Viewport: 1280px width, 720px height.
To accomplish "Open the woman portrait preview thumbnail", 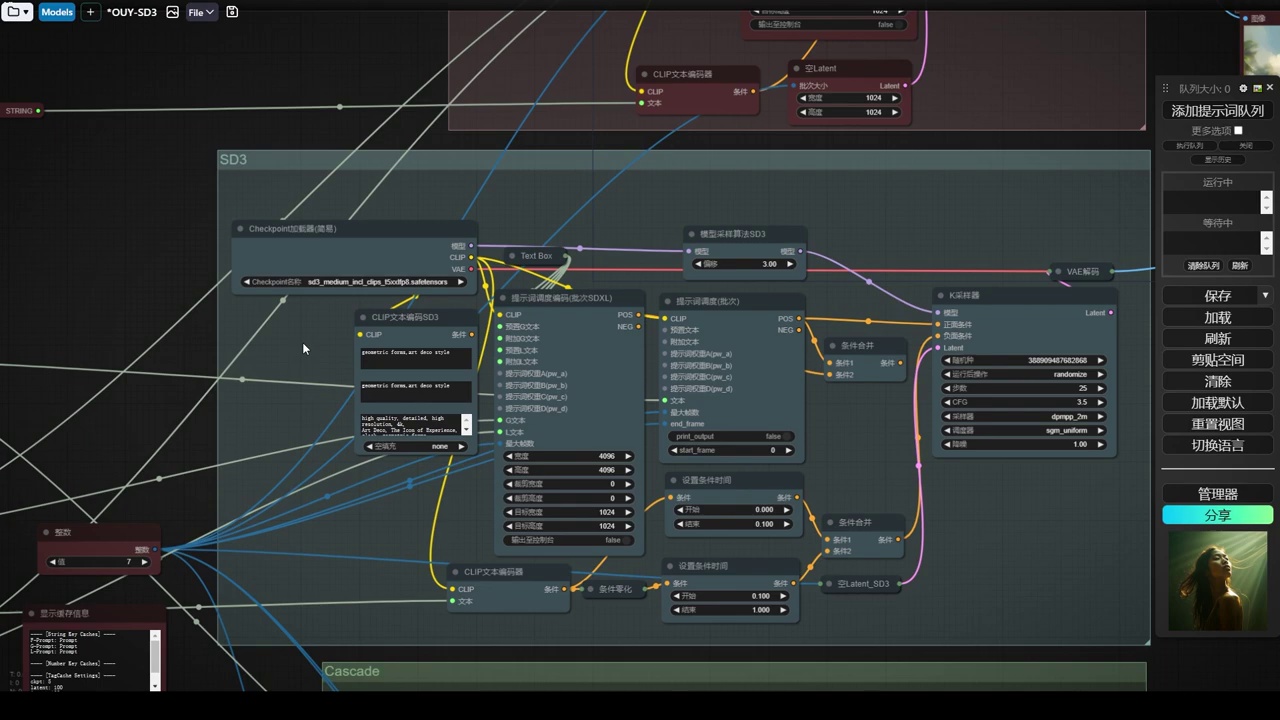I will [1217, 580].
